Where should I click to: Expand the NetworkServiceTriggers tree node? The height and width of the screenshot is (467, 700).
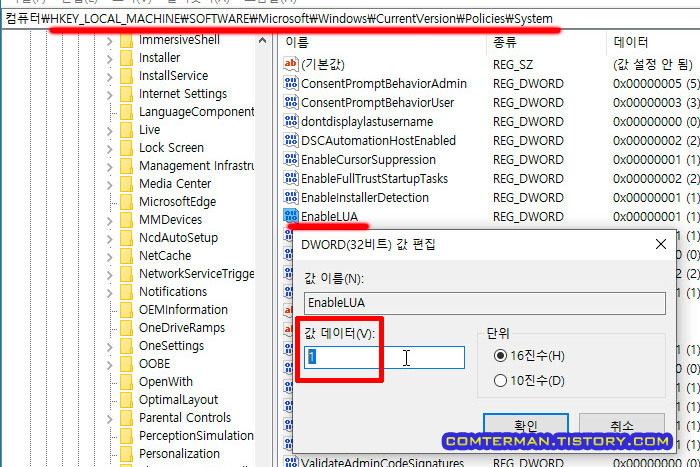(x=110, y=275)
